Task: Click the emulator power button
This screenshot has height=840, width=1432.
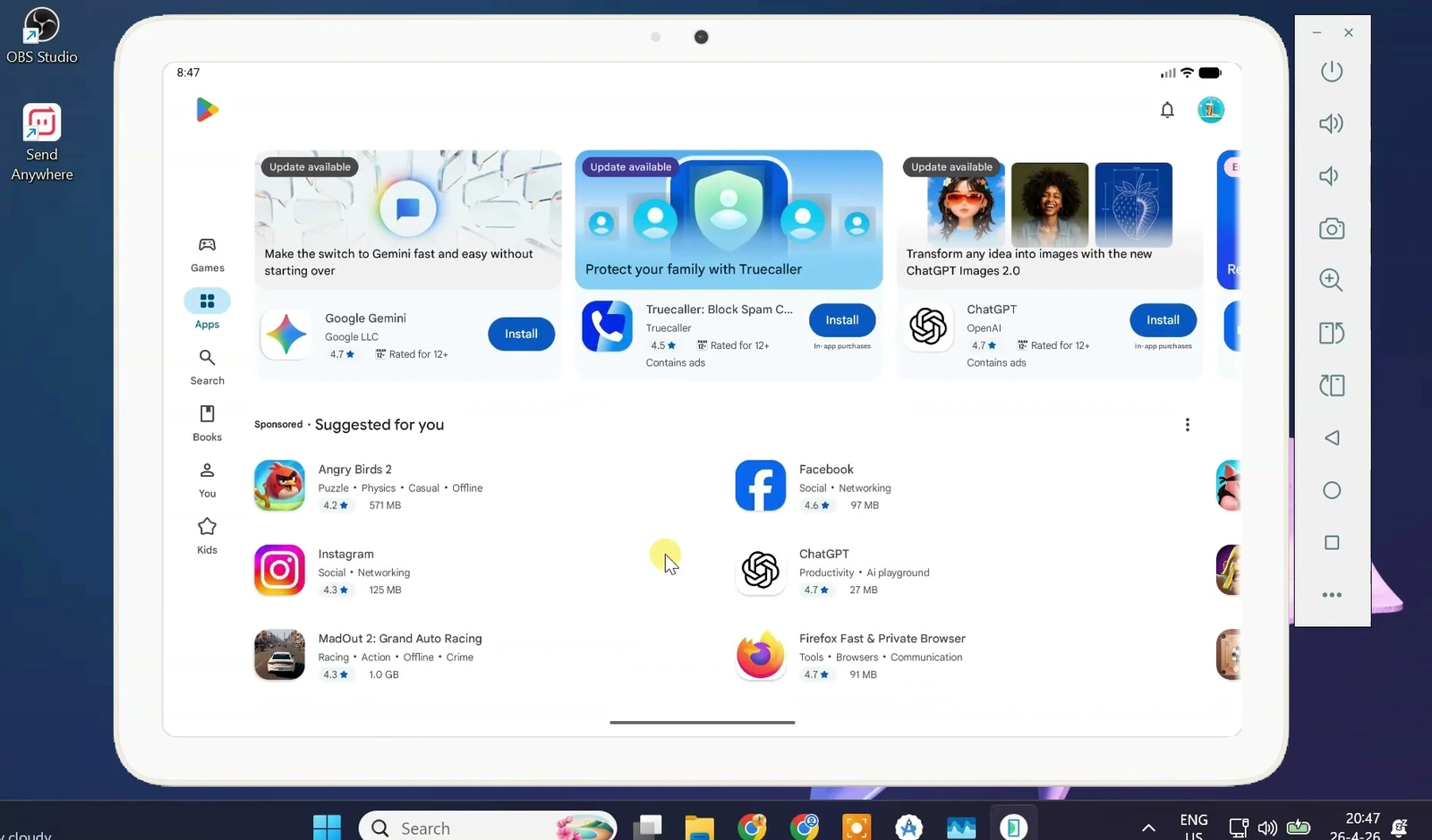Action: click(1332, 71)
